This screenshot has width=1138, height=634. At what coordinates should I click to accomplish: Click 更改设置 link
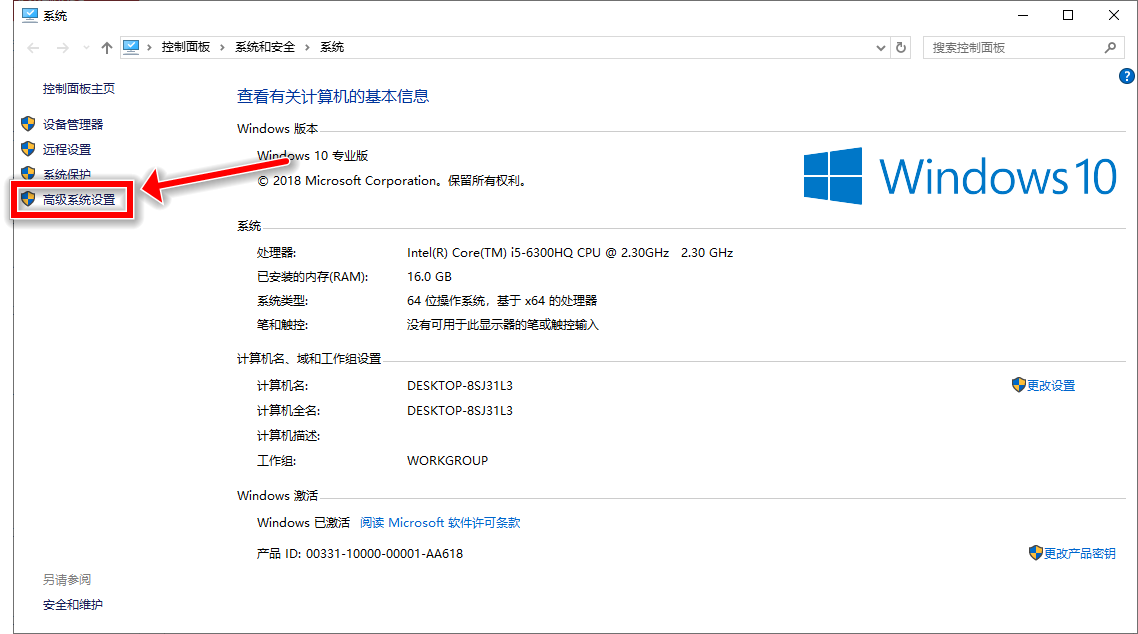pyautogui.click(x=1051, y=386)
